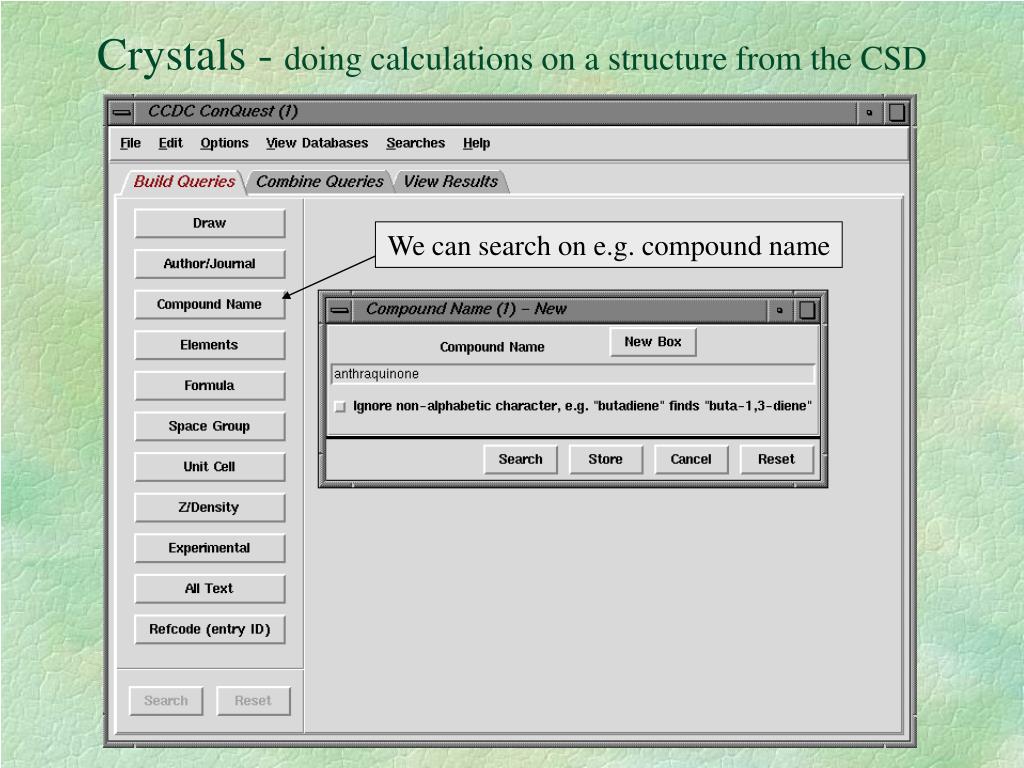Click the Z/Density query button
1024x768 pixels.
(210, 507)
